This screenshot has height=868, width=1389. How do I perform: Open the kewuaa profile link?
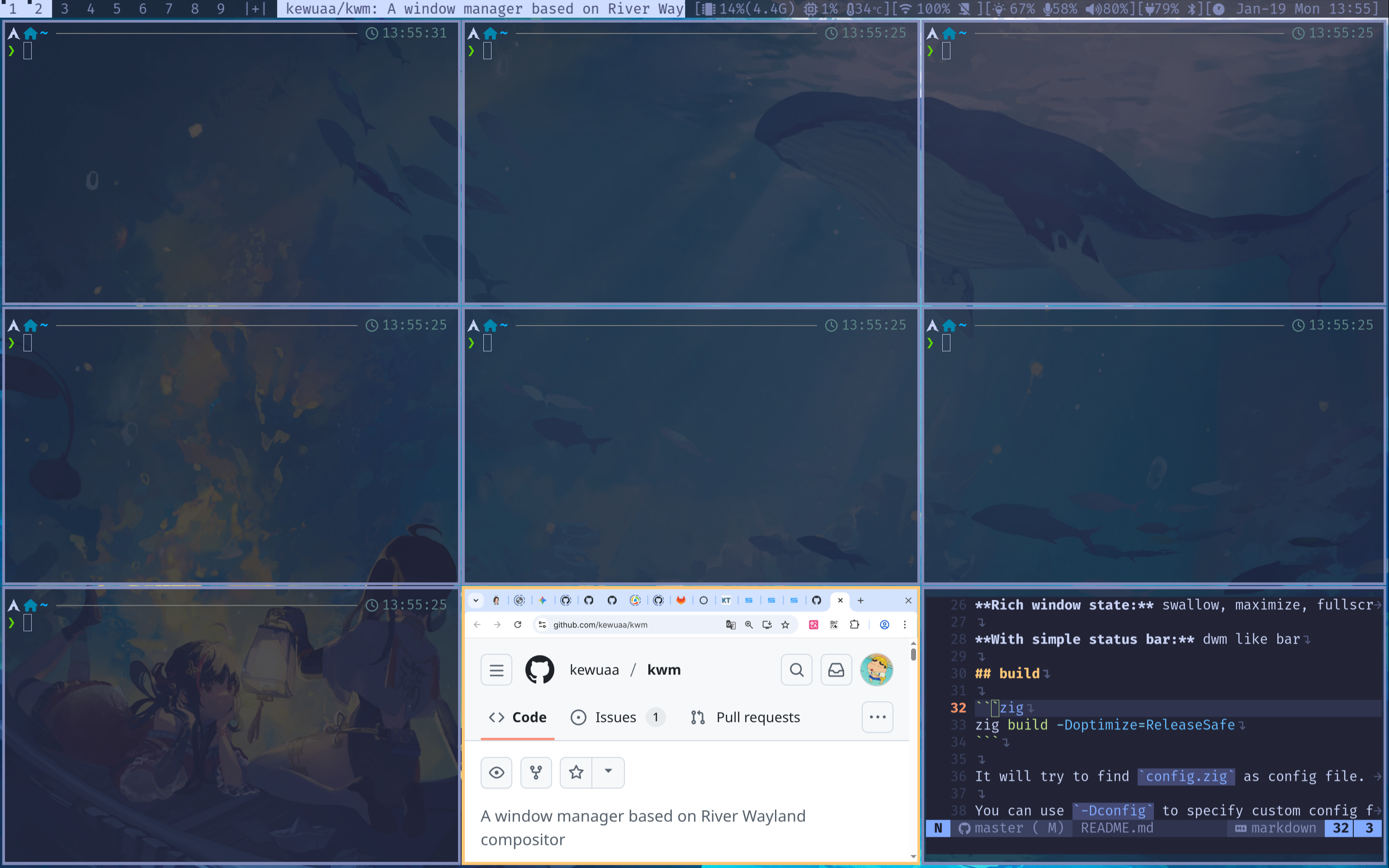point(594,670)
